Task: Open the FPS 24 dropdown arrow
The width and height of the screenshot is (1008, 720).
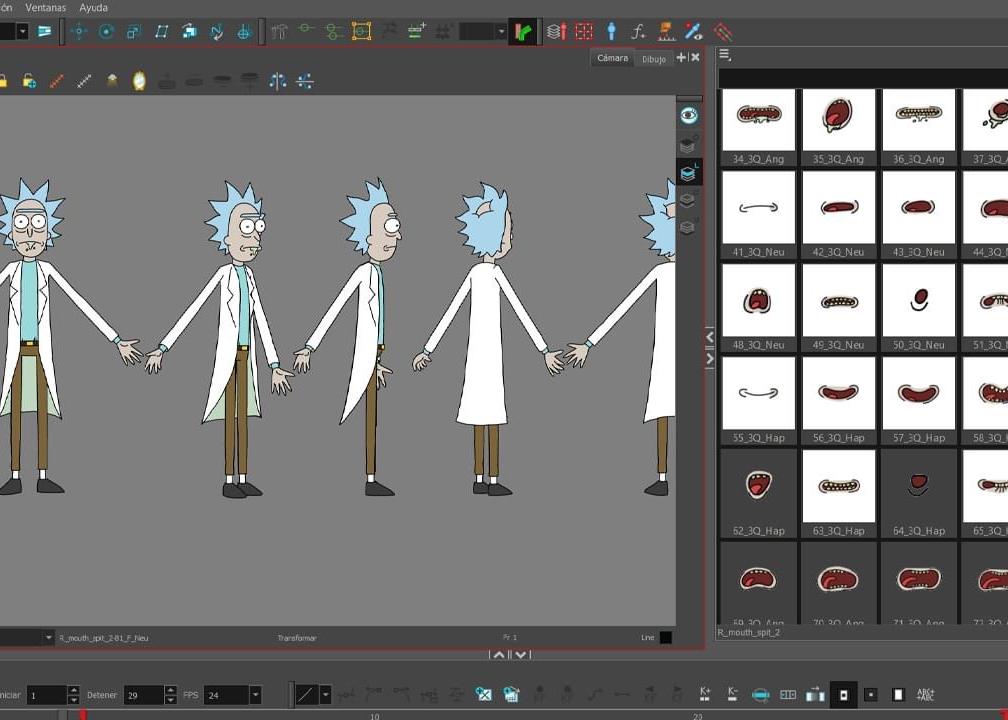Action: point(255,695)
